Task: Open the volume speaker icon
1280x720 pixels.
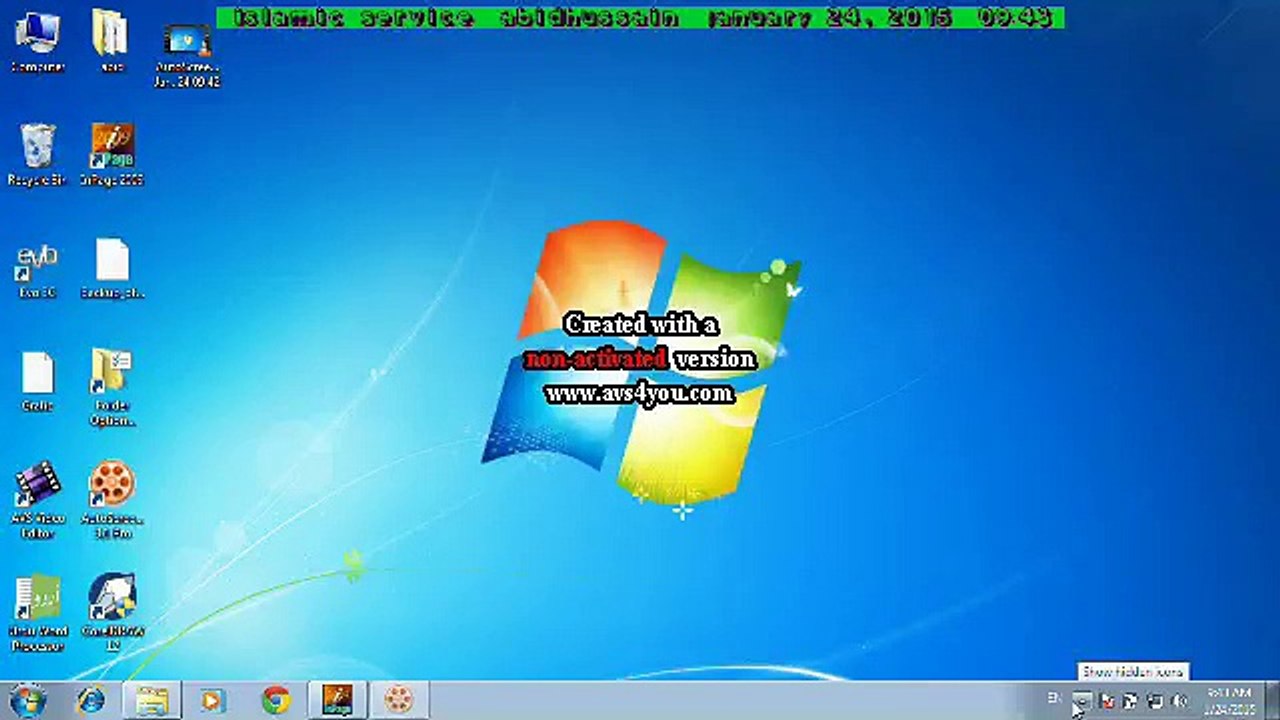Action: click(x=1179, y=701)
